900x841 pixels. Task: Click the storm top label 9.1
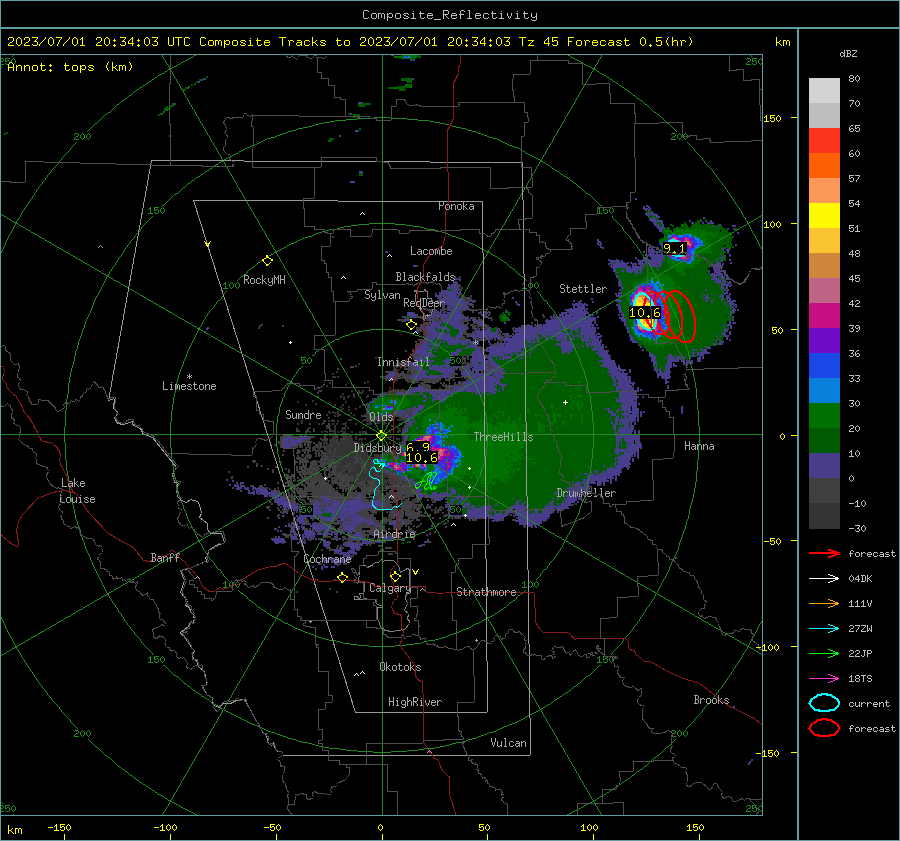tap(674, 249)
